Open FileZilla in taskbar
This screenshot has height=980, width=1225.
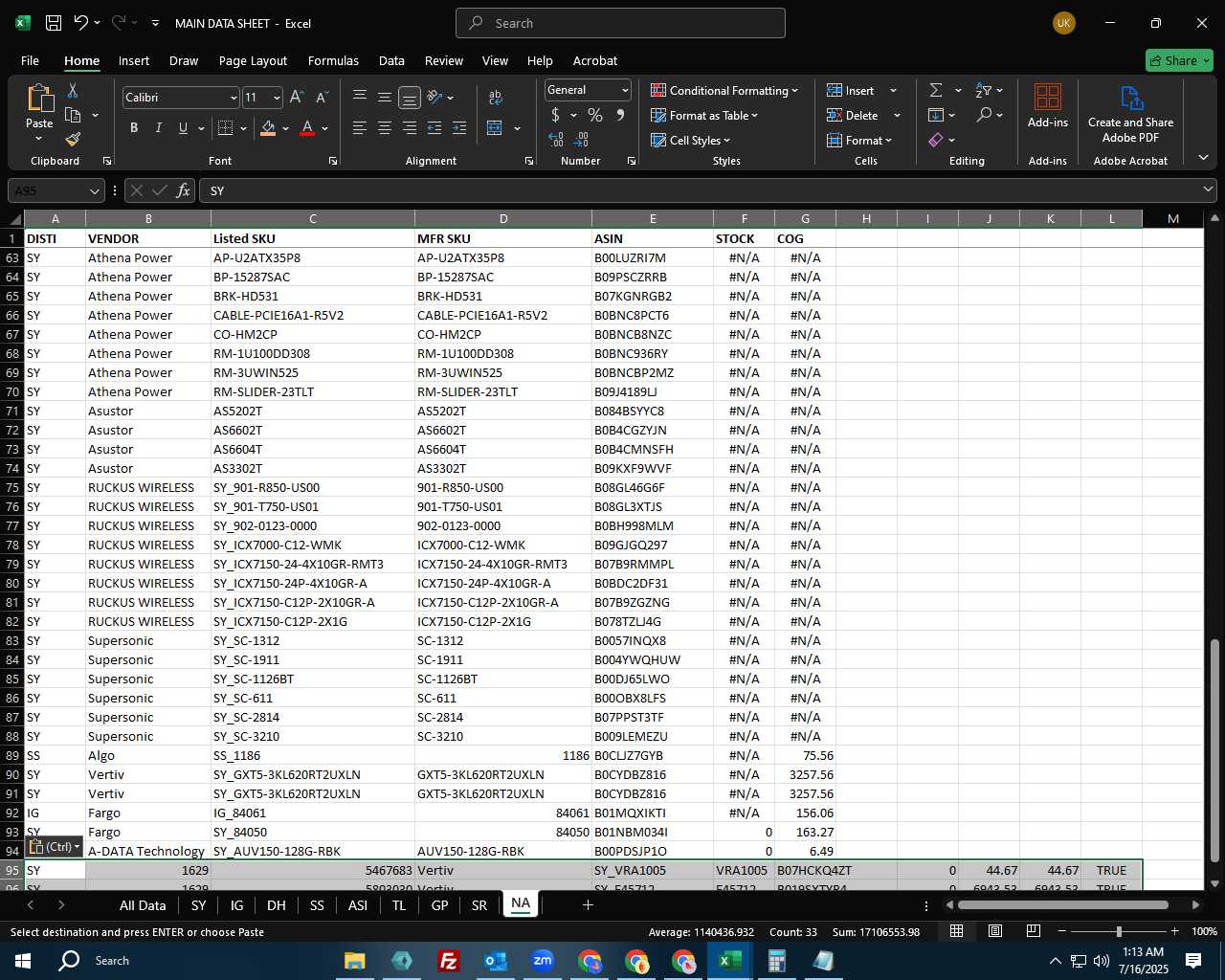pyautogui.click(x=448, y=960)
